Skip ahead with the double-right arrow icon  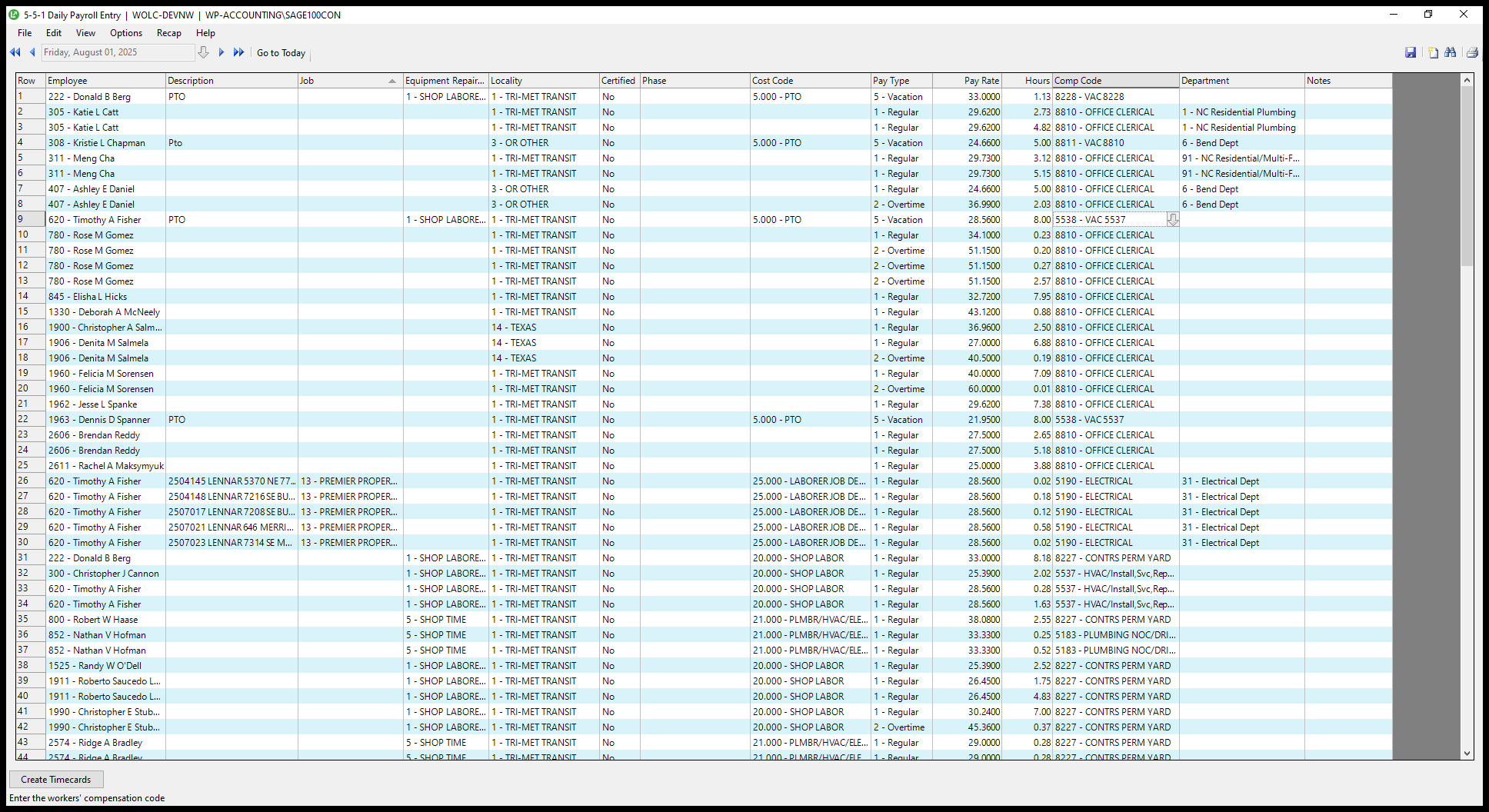pos(239,52)
